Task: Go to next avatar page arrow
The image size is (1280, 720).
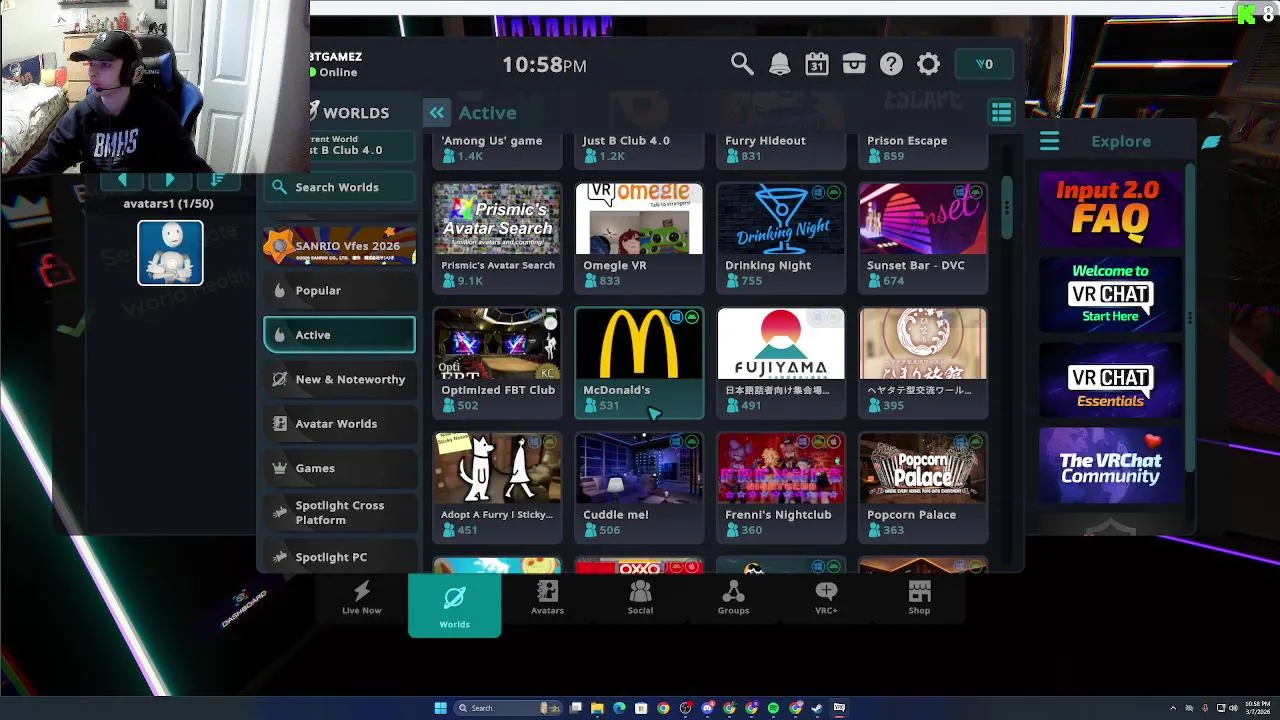Action: tap(169, 180)
